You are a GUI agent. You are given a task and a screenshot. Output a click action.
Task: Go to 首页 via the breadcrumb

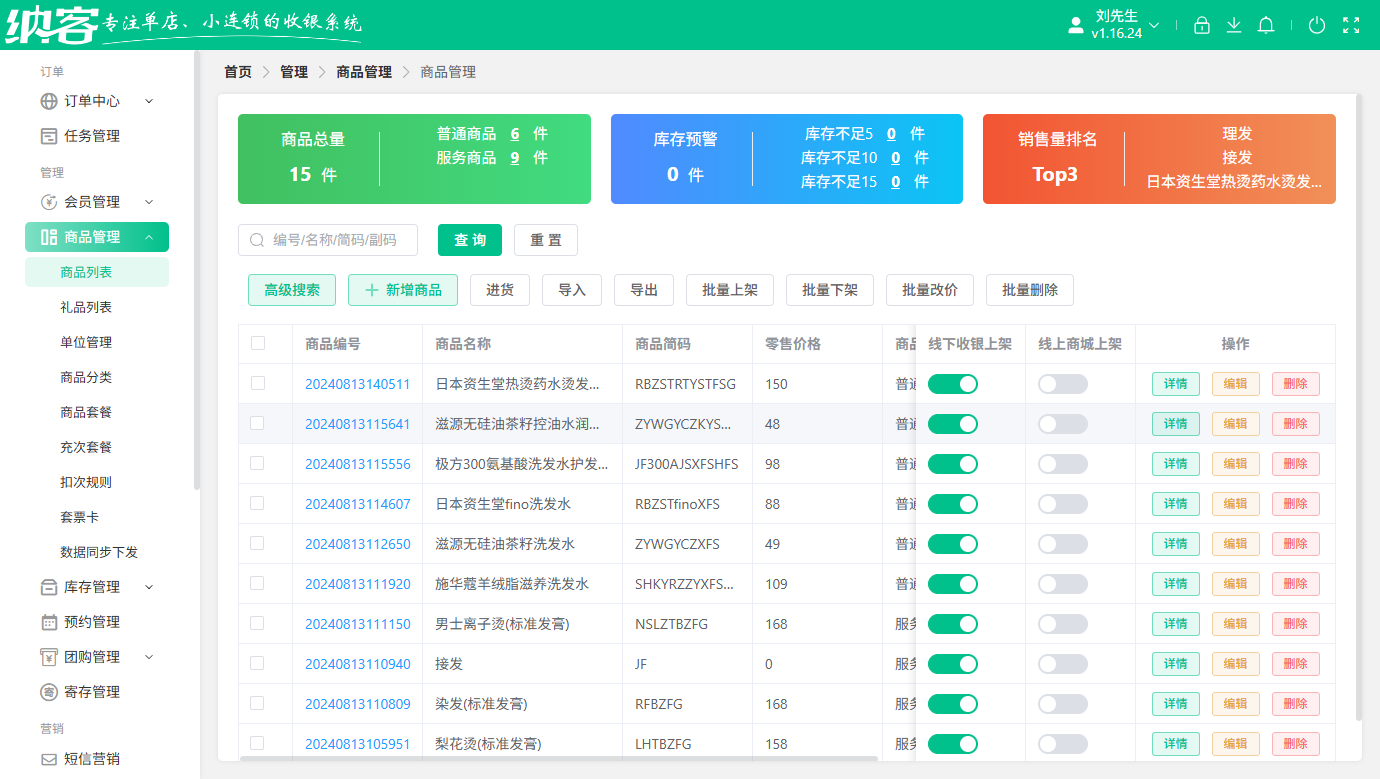pyautogui.click(x=237, y=71)
